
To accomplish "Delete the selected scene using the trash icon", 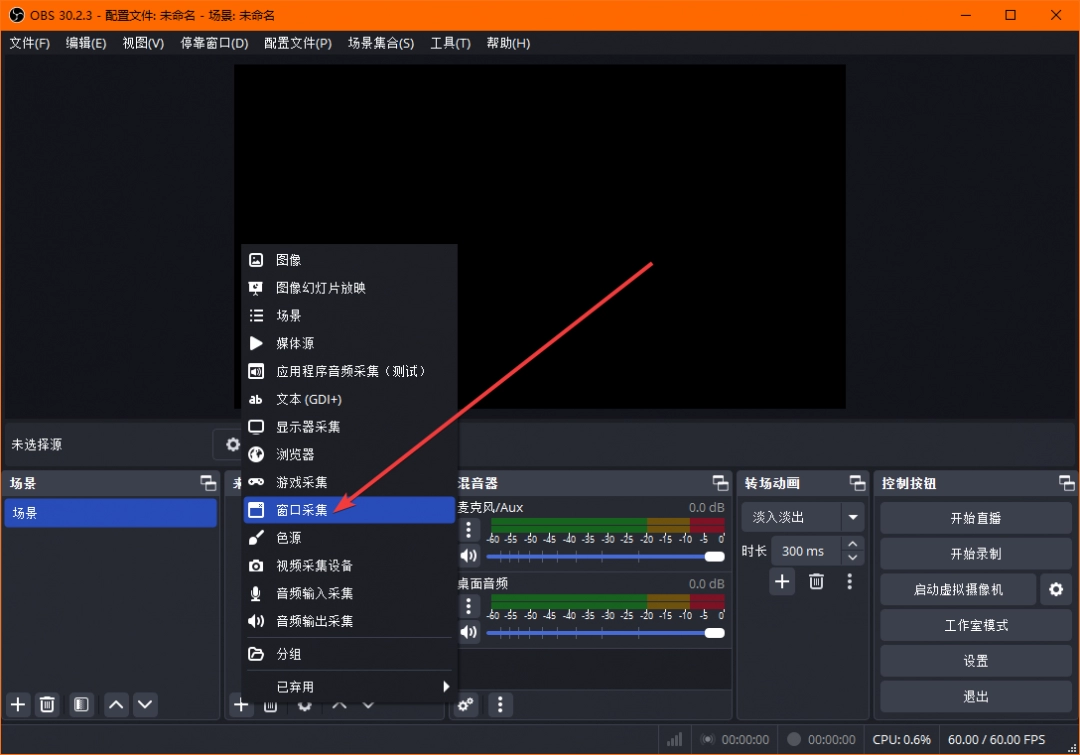I will tap(47, 704).
